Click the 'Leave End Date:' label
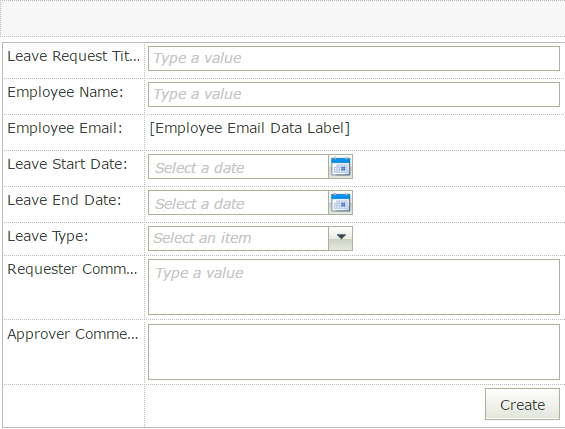The image size is (565, 429). [x=64, y=200]
